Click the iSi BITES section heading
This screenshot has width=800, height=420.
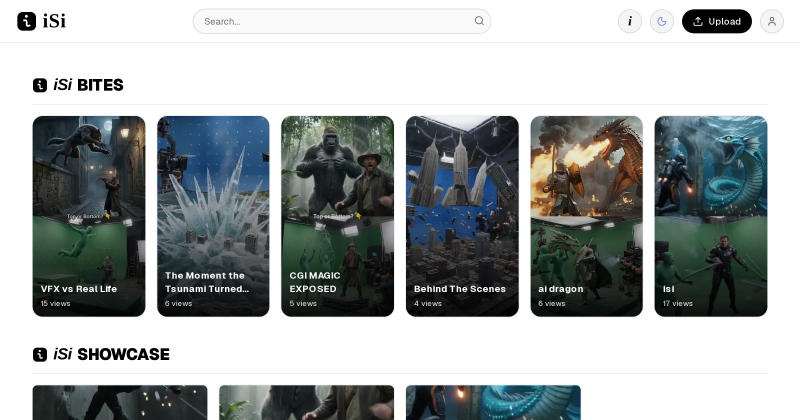[x=88, y=85]
